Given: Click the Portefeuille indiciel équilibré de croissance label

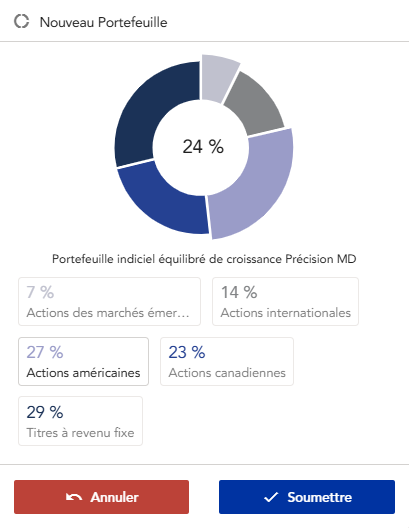Looking at the screenshot, I should click(x=204, y=259).
